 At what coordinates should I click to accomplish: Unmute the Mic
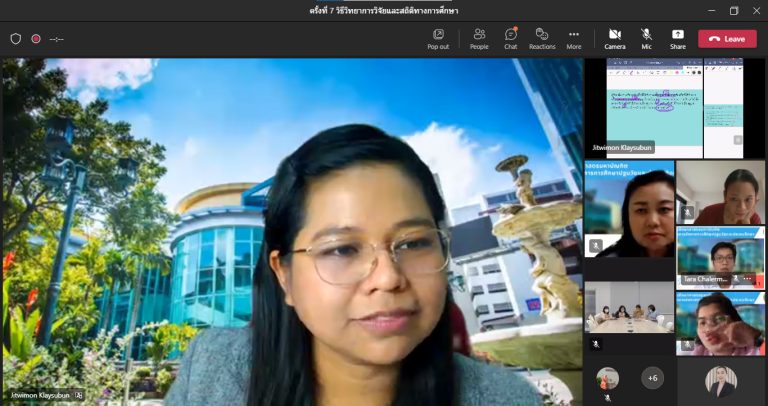point(647,38)
